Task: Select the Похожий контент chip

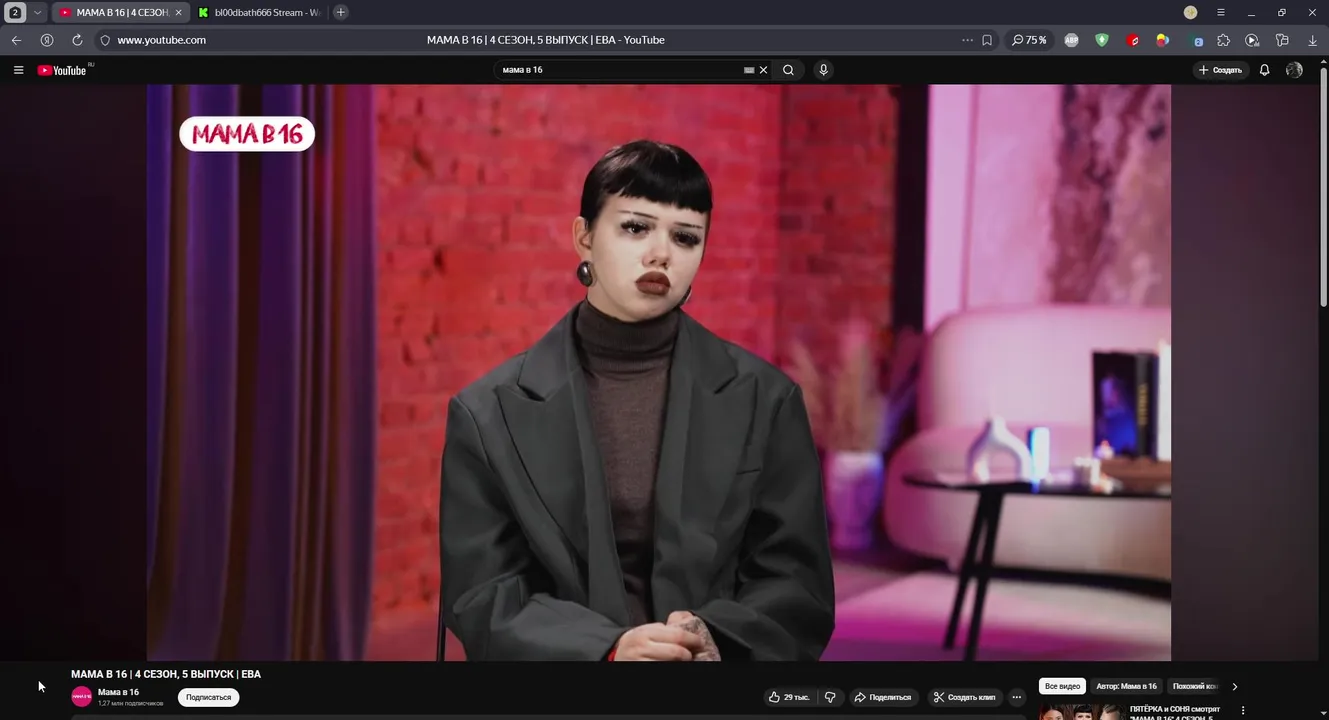Action: click(x=1194, y=686)
